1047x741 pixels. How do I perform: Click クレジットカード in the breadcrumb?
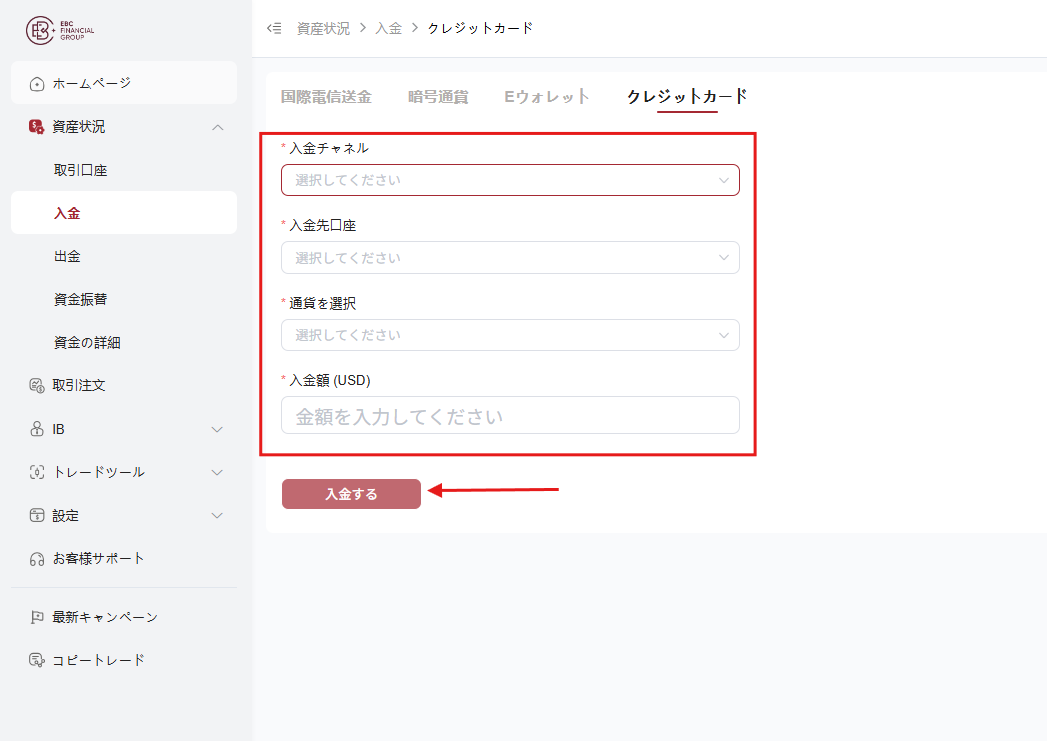[x=480, y=29]
